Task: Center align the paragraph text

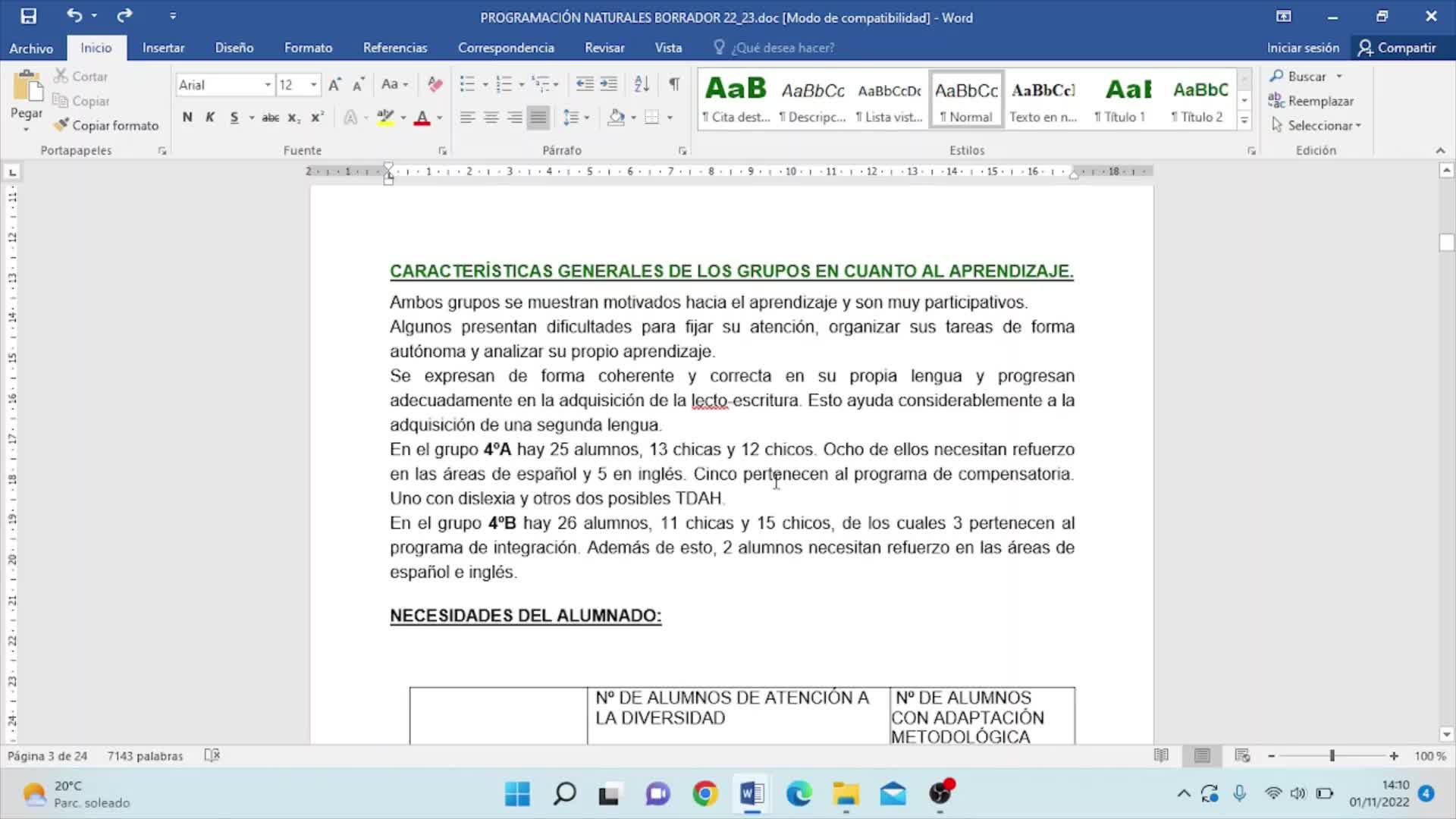Action: coord(491,118)
